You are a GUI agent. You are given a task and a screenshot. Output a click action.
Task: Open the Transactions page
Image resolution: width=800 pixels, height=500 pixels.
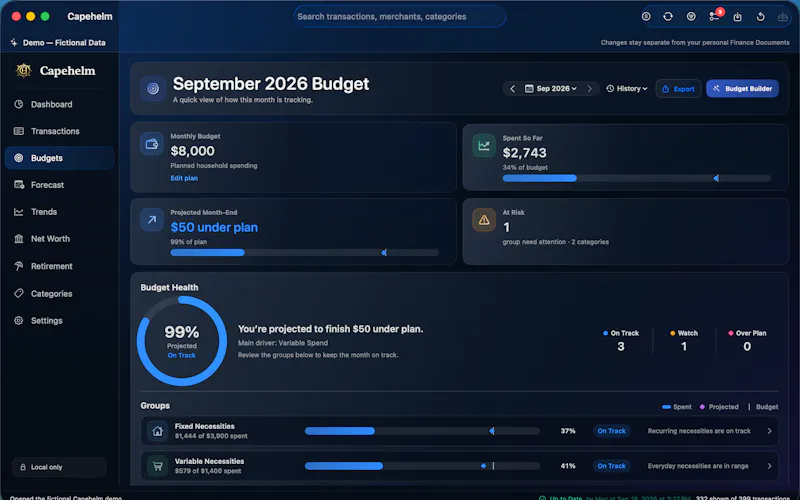(59, 131)
